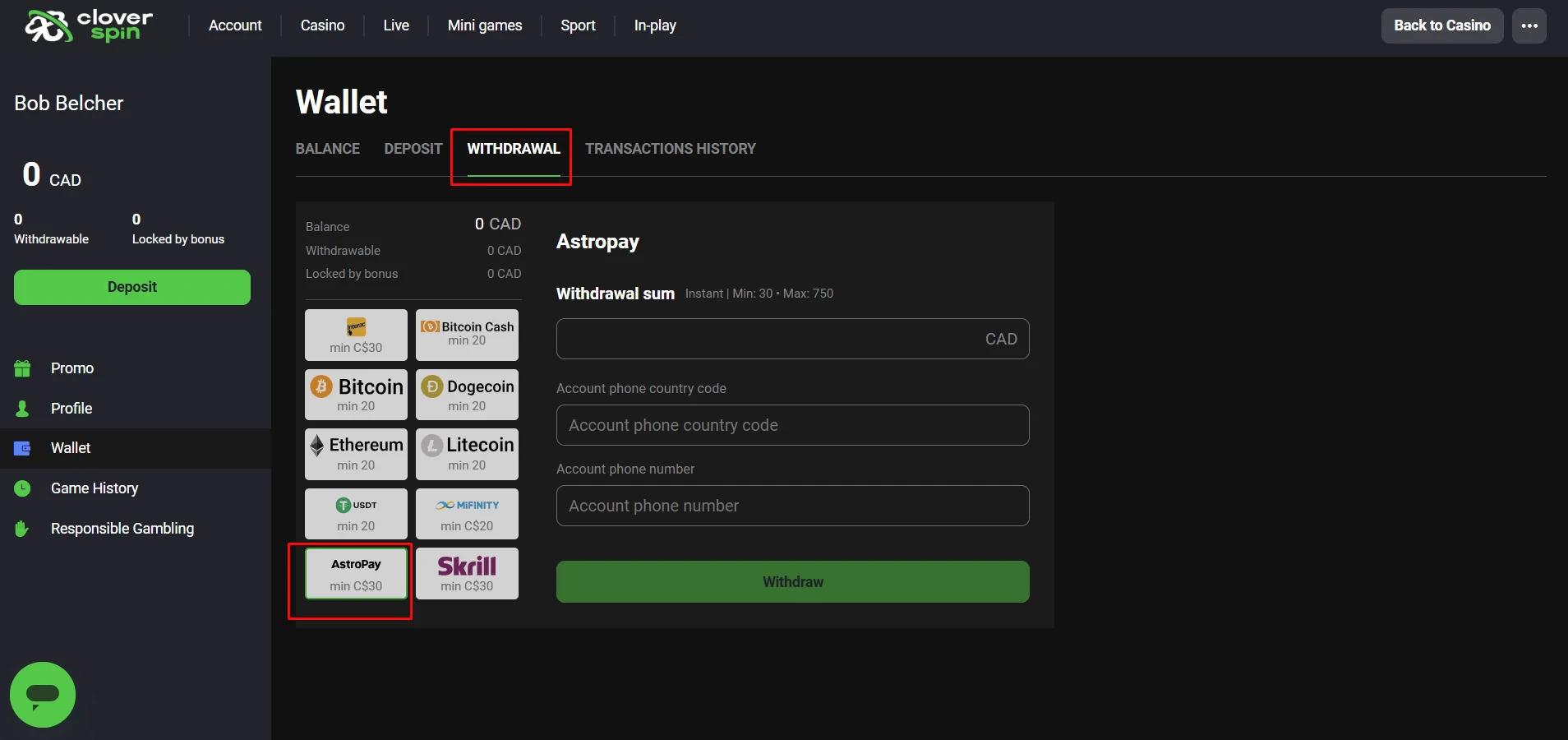Click the Promo gift icon
The height and width of the screenshot is (740, 1568).
pos(22,368)
